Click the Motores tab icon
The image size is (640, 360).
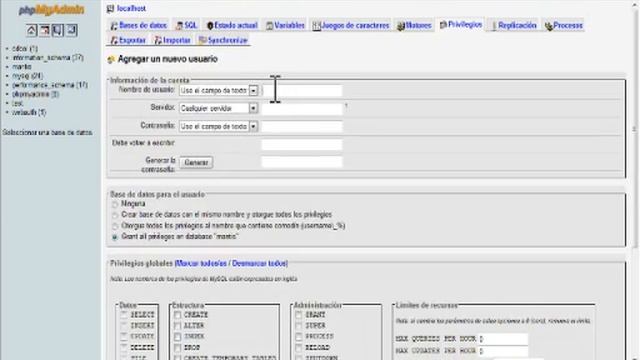[x=401, y=26]
